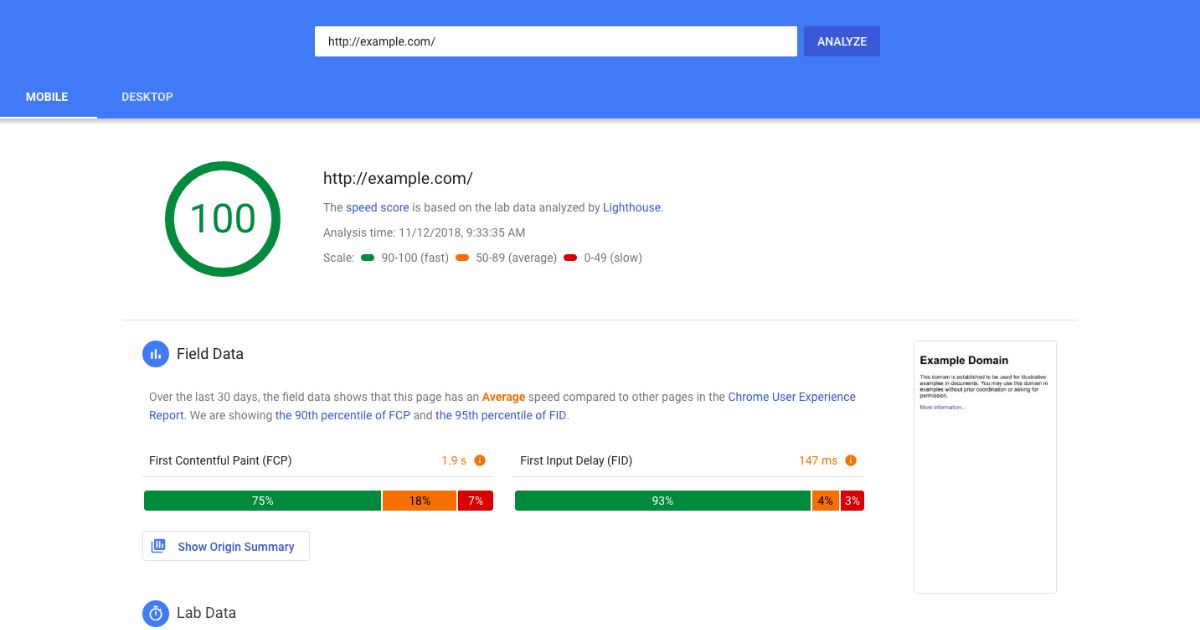Open the 95th percentile of FID link

(501, 415)
